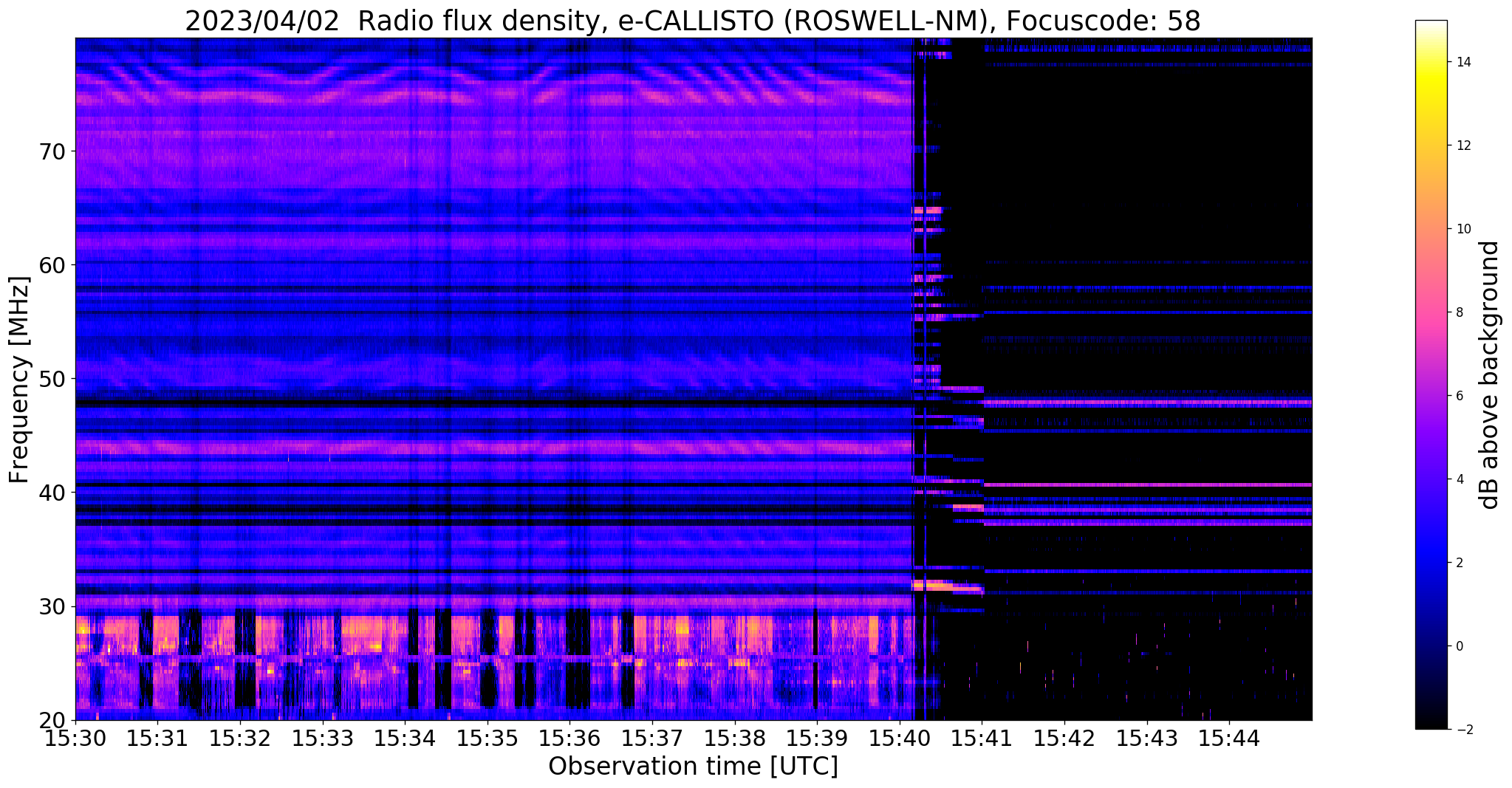
Task: Click the 15:38 time tick label
Action: (x=734, y=737)
